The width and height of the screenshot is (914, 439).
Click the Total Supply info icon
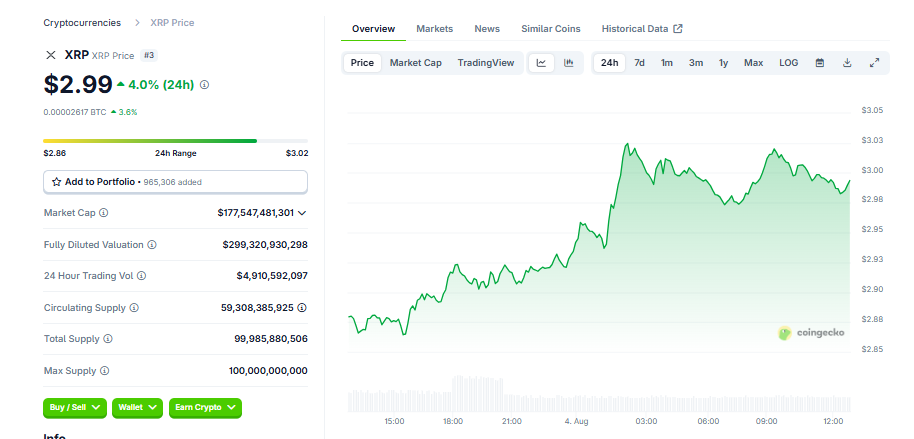coord(108,339)
